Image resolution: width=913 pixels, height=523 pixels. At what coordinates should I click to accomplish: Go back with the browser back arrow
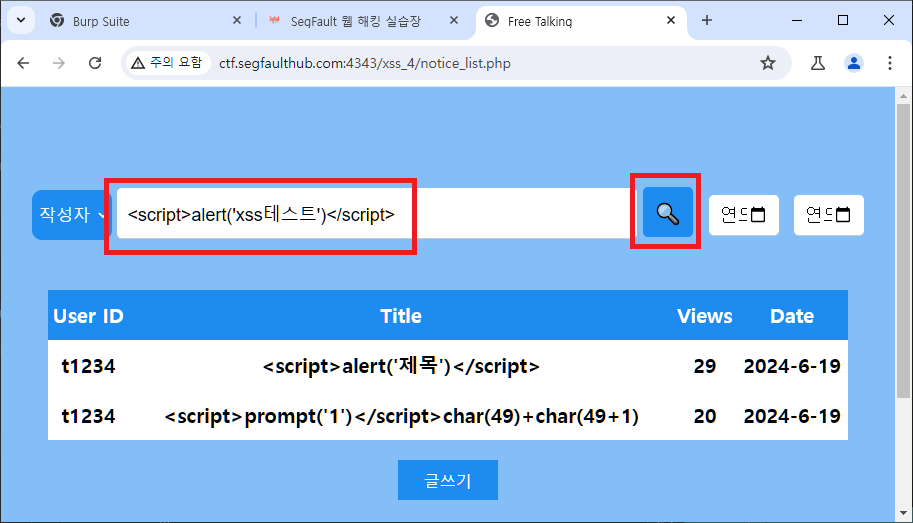23,63
